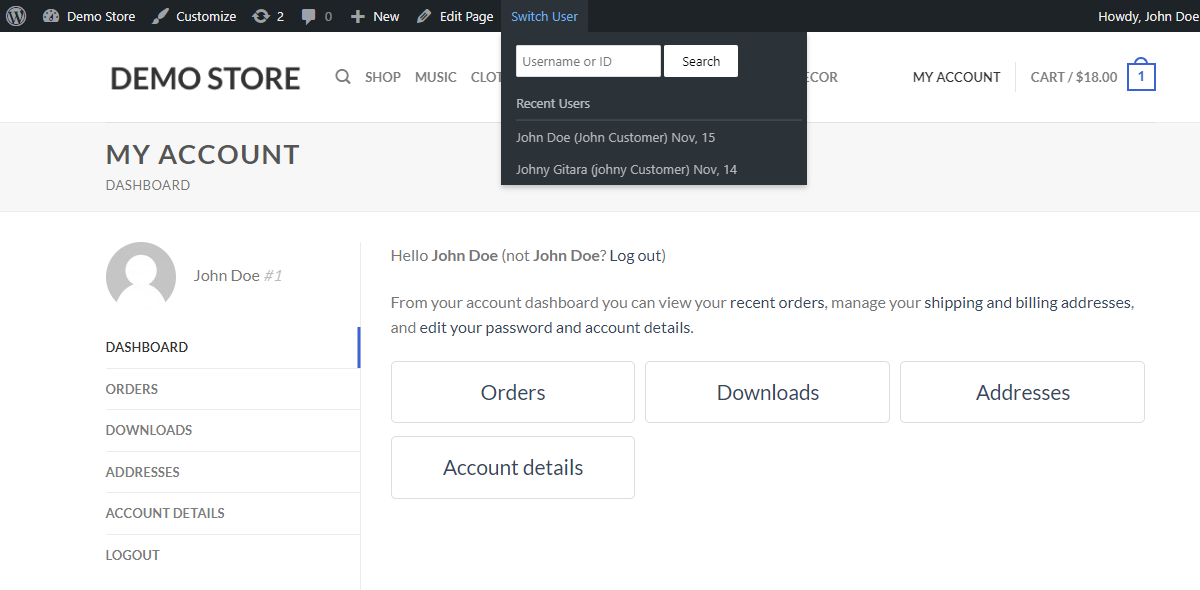Open the updates circular arrows icon
The image size is (1200, 590).
pyautogui.click(x=261, y=16)
